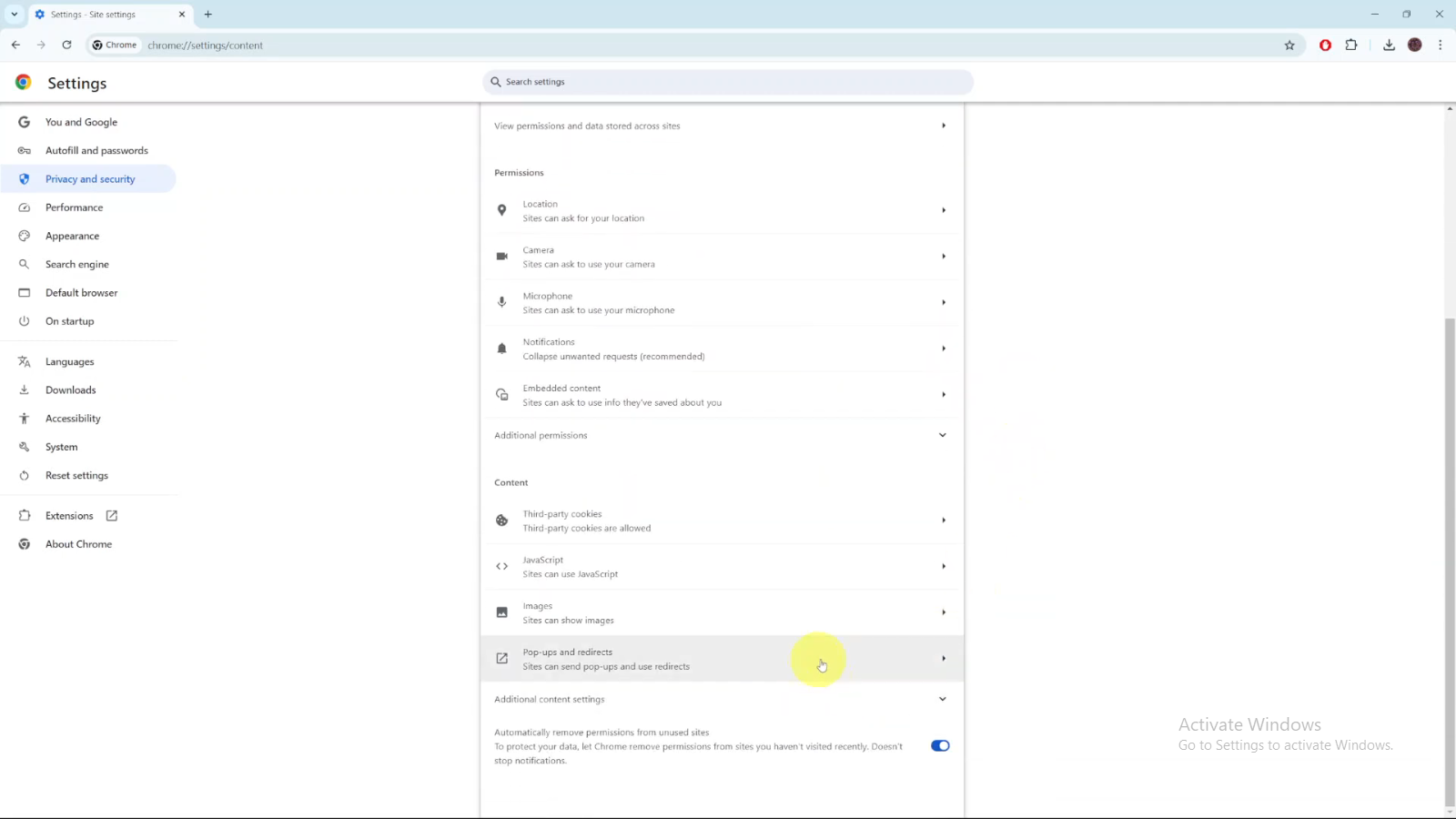Image resolution: width=1456 pixels, height=819 pixels.
Task: Bookmark this page with the star icon
Action: [1289, 45]
